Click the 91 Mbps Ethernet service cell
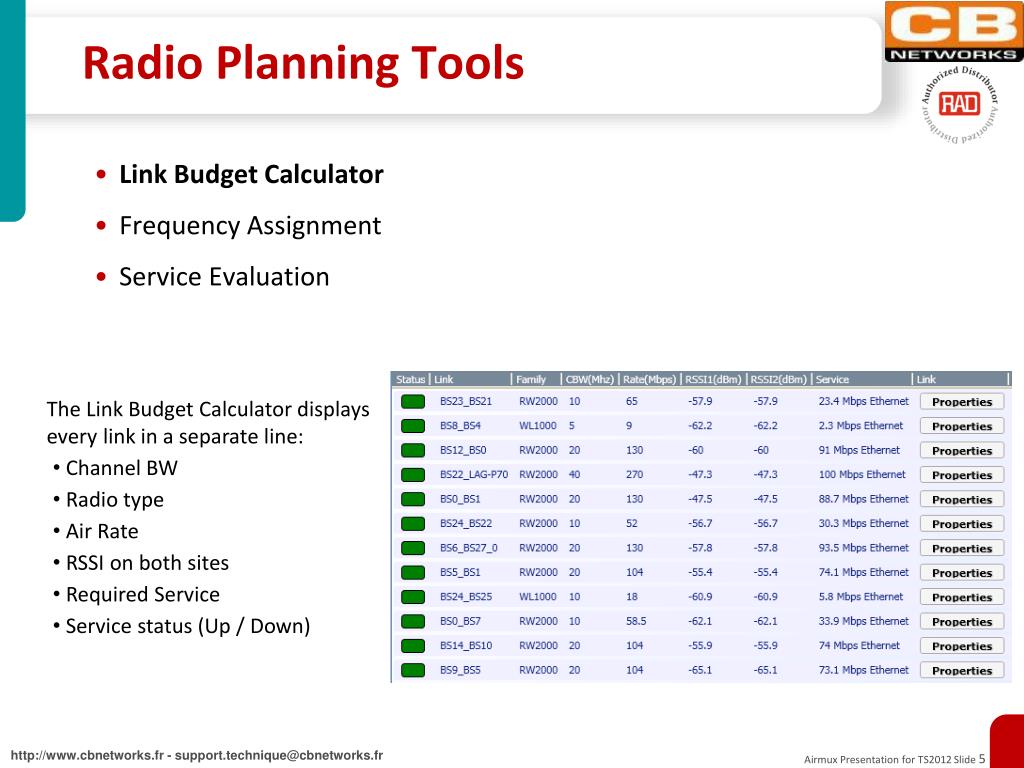This screenshot has width=1024, height=768. pos(859,450)
